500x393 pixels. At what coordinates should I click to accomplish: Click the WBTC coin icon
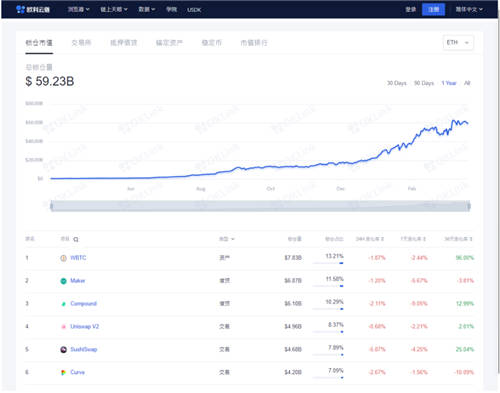[x=63, y=258]
